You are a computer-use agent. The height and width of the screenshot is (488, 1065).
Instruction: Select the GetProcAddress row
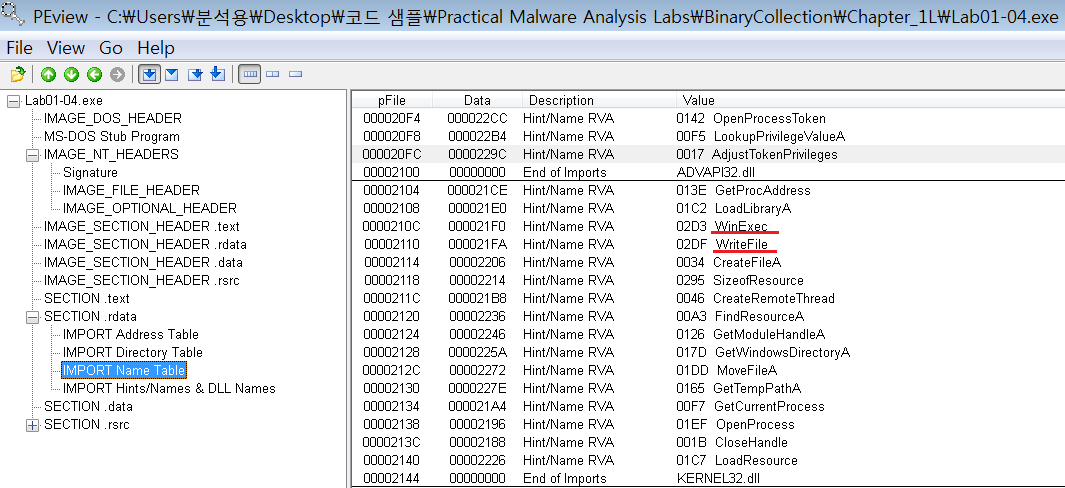pos(708,190)
